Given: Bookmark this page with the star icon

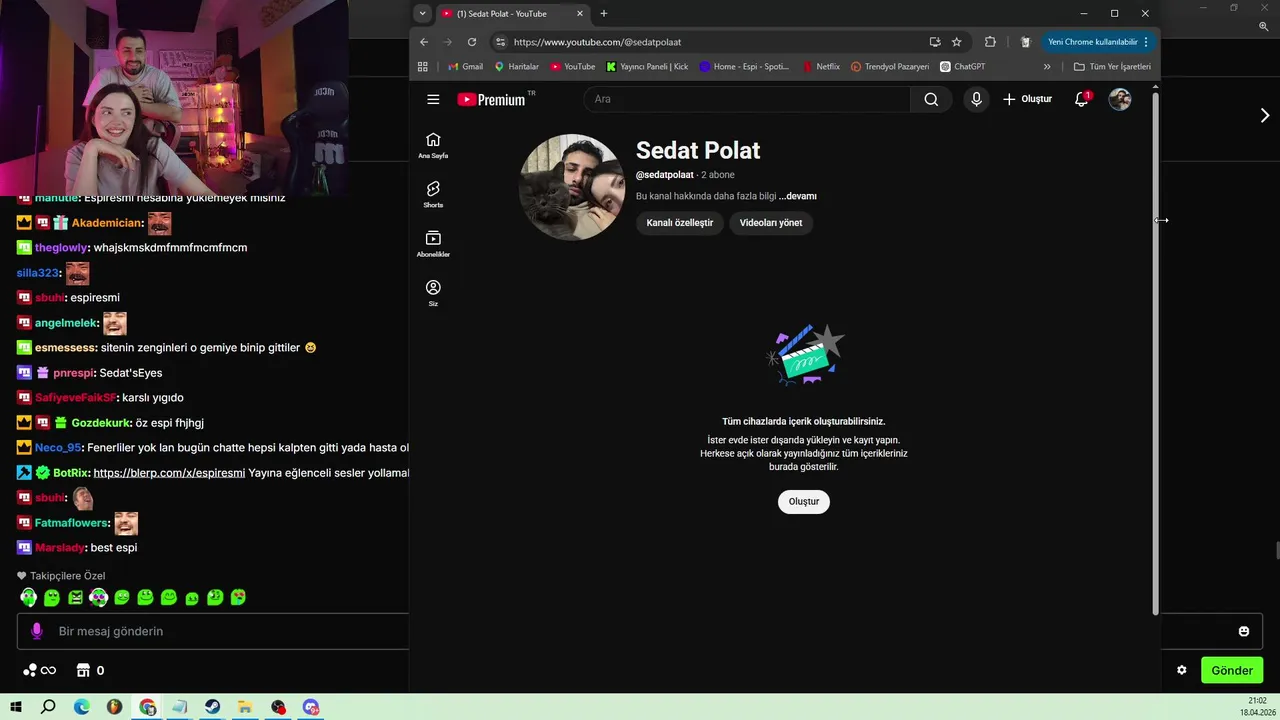Looking at the screenshot, I should [x=957, y=42].
